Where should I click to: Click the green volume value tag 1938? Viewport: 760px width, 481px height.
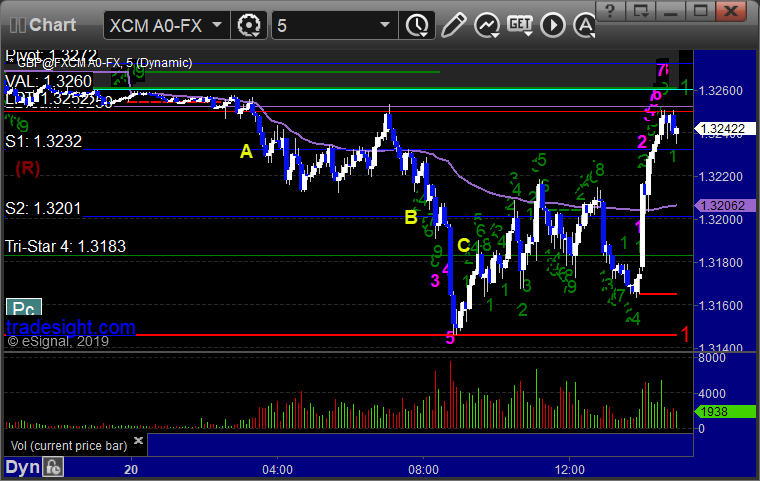[x=725, y=412]
